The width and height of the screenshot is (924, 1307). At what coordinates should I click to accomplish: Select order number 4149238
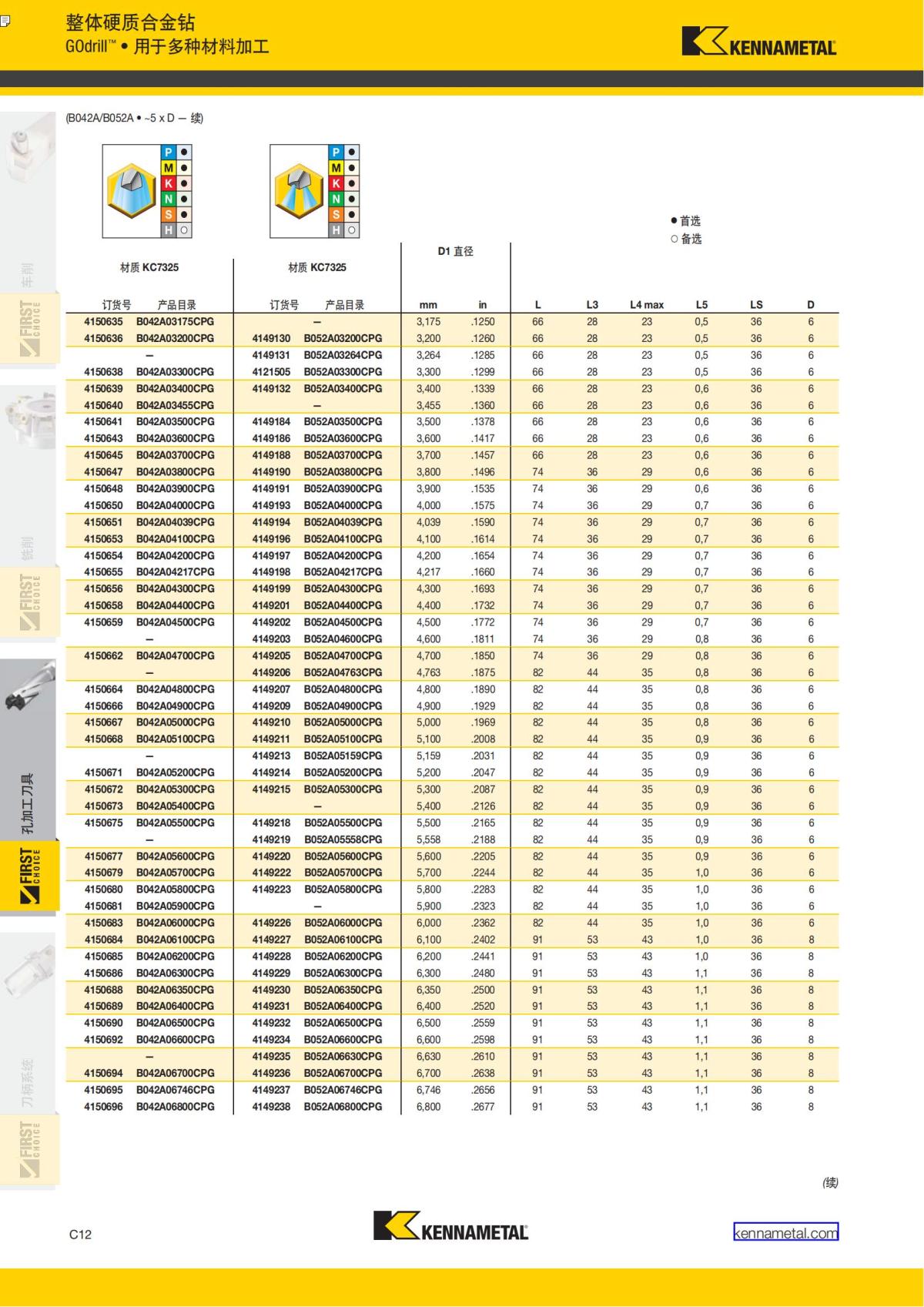coord(271,1107)
